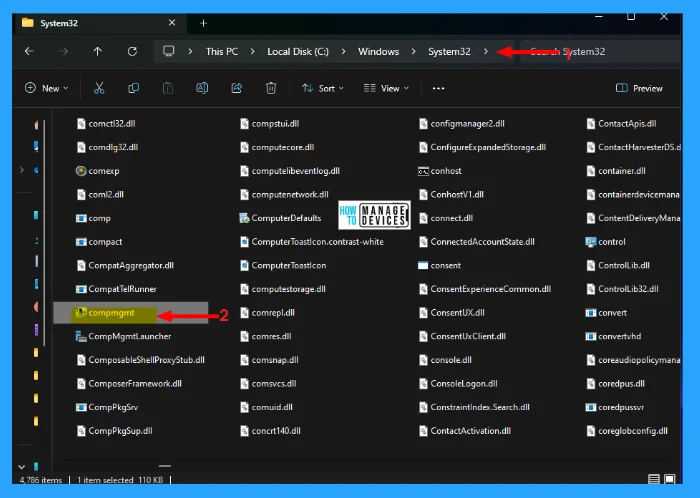Go up one folder level
This screenshot has width=700, height=498.
(97, 51)
